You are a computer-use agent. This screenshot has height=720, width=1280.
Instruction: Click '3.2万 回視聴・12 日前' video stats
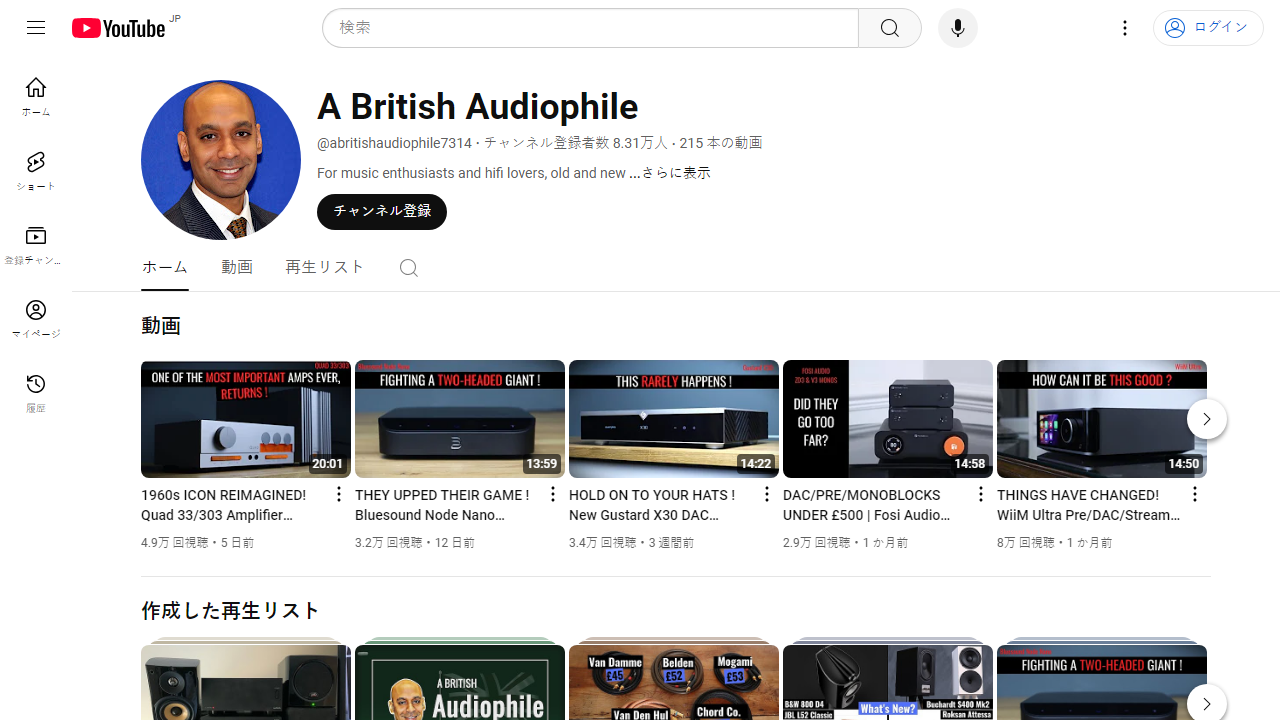pos(415,543)
